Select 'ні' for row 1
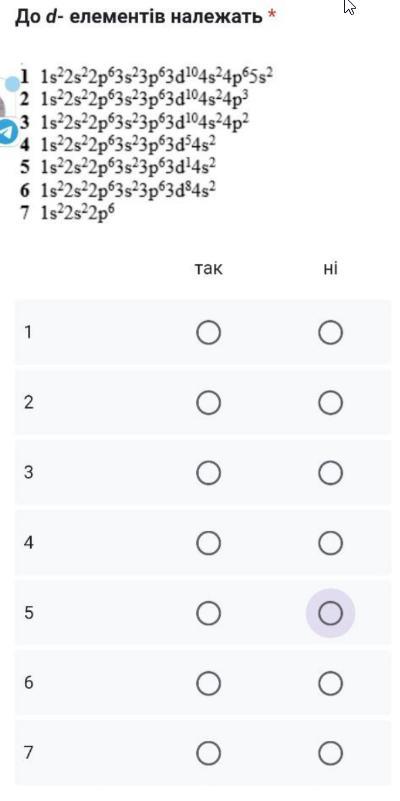 (331, 333)
